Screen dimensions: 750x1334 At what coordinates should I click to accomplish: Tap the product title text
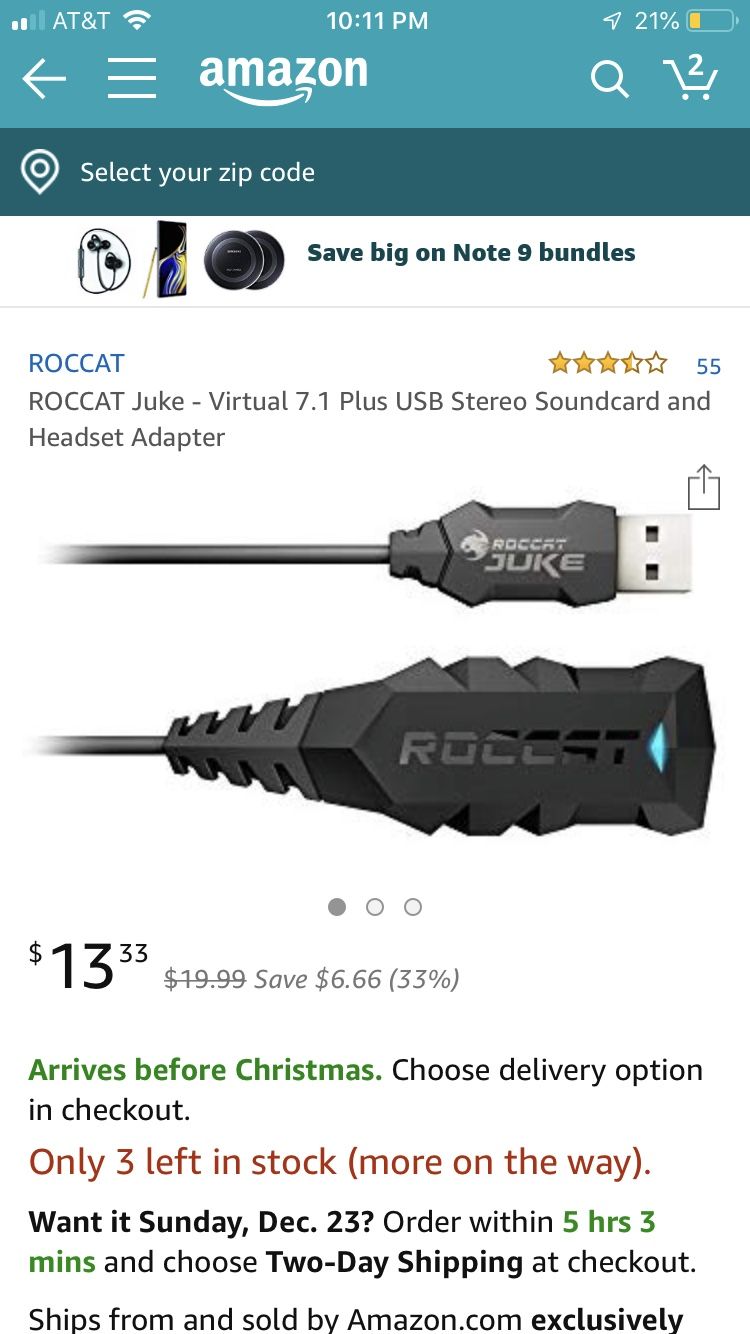370,419
